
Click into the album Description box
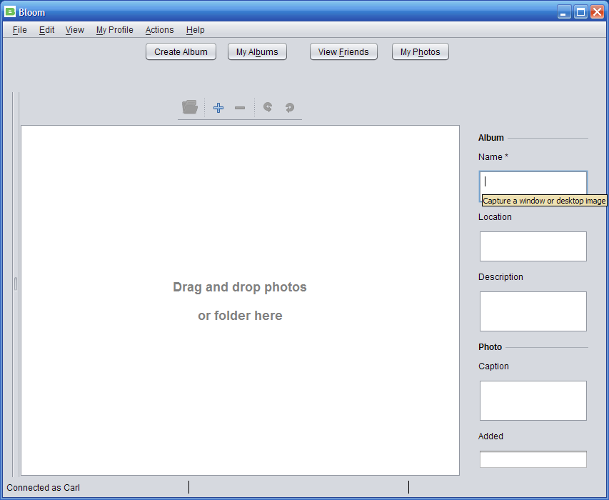click(533, 311)
